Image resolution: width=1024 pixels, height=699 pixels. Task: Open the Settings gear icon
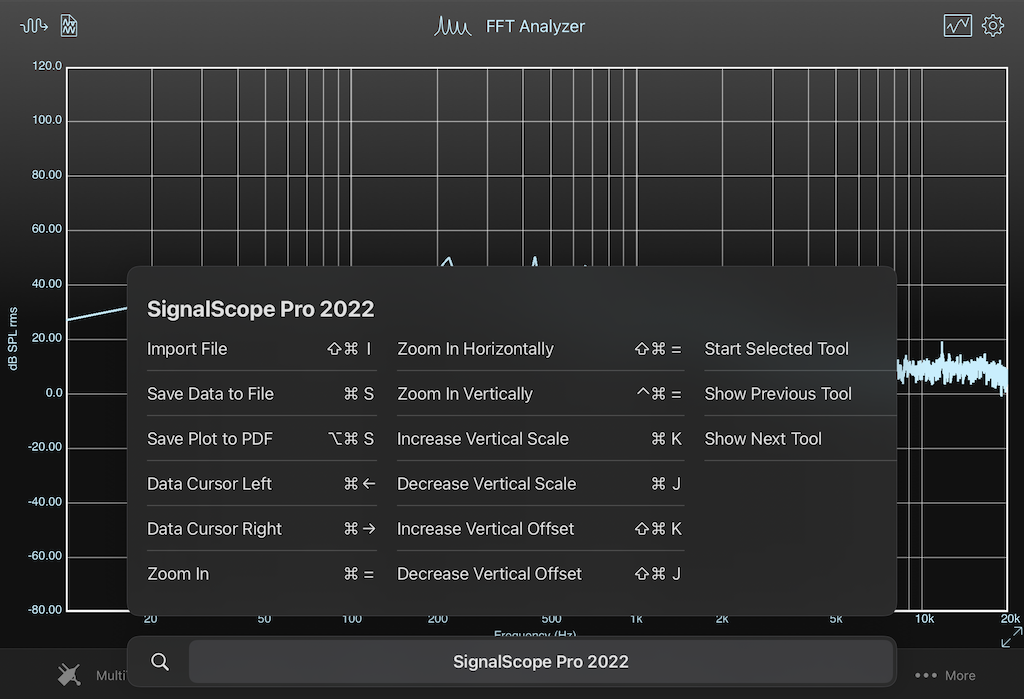point(993,25)
